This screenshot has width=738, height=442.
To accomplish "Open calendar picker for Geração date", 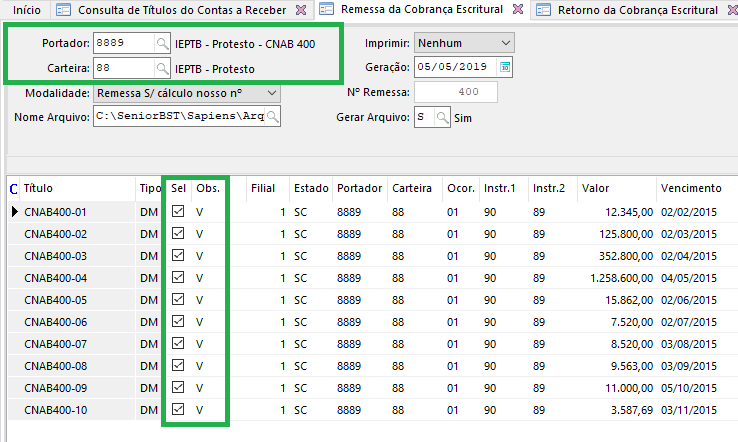I will tap(505, 67).
